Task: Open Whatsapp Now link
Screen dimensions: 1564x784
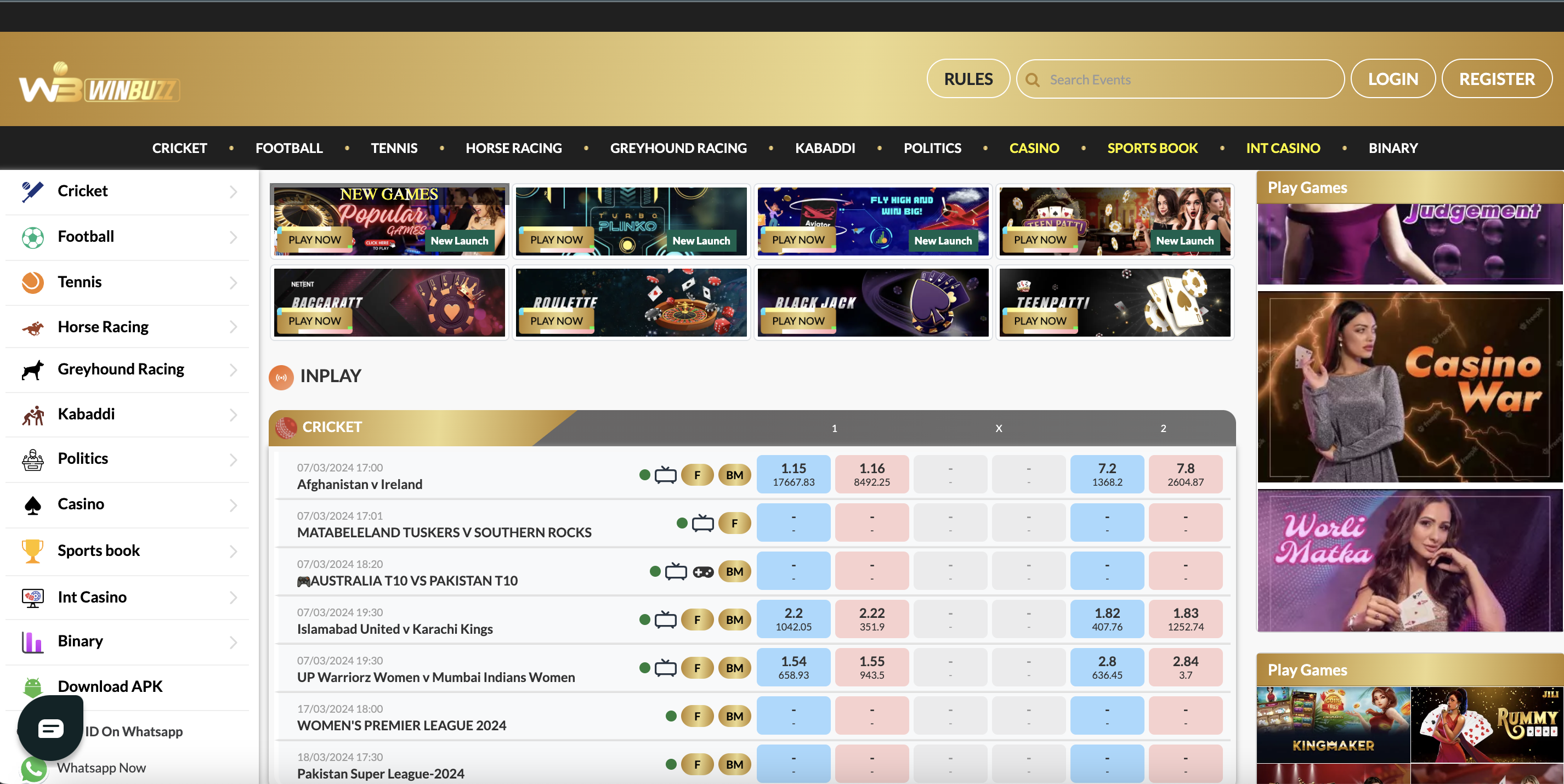Action: click(x=101, y=768)
